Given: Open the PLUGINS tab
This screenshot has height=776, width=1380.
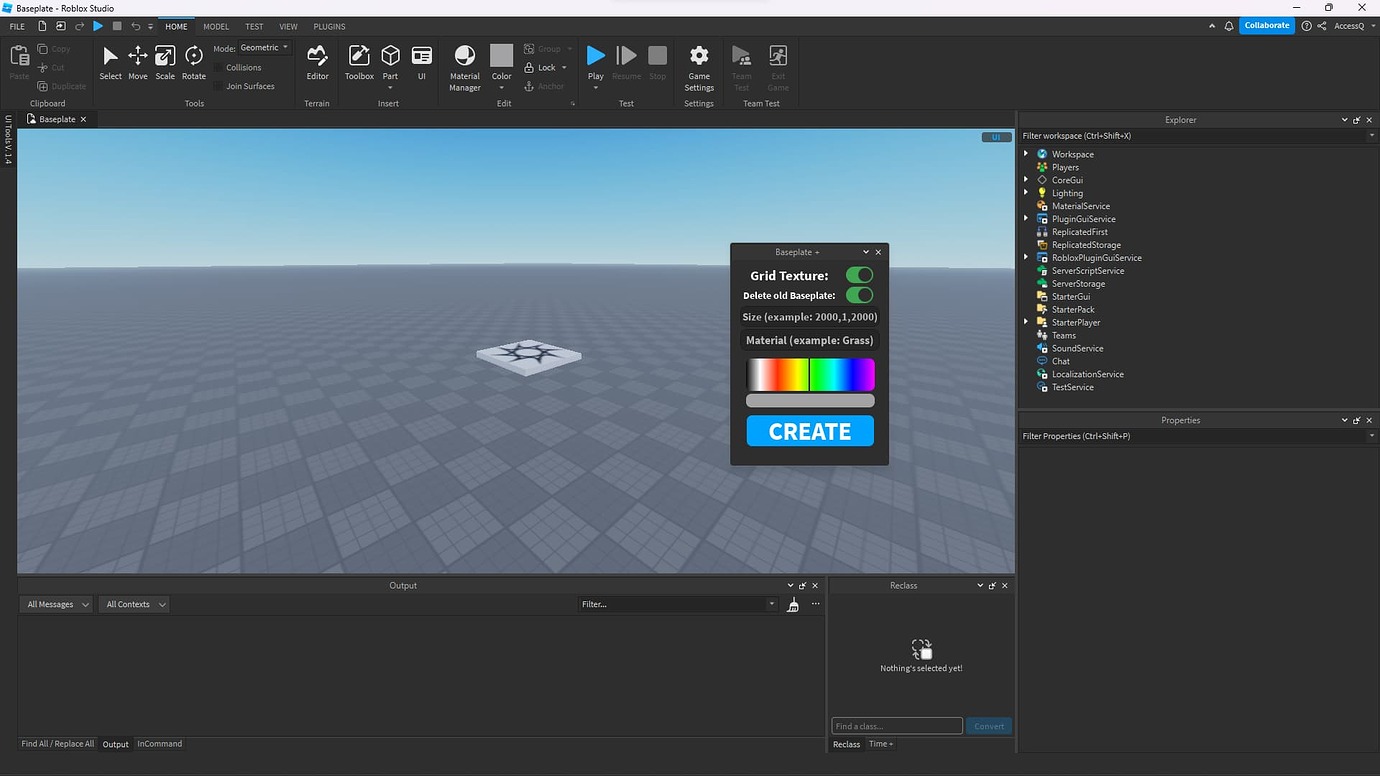Looking at the screenshot, I should click(x=329, y=26).
